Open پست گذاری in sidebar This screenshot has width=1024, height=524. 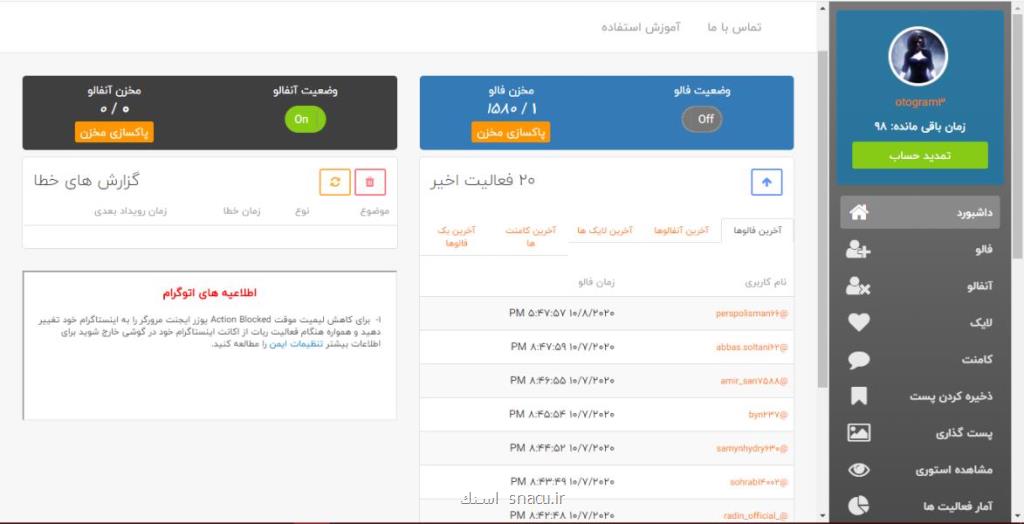tap(920, 433)
